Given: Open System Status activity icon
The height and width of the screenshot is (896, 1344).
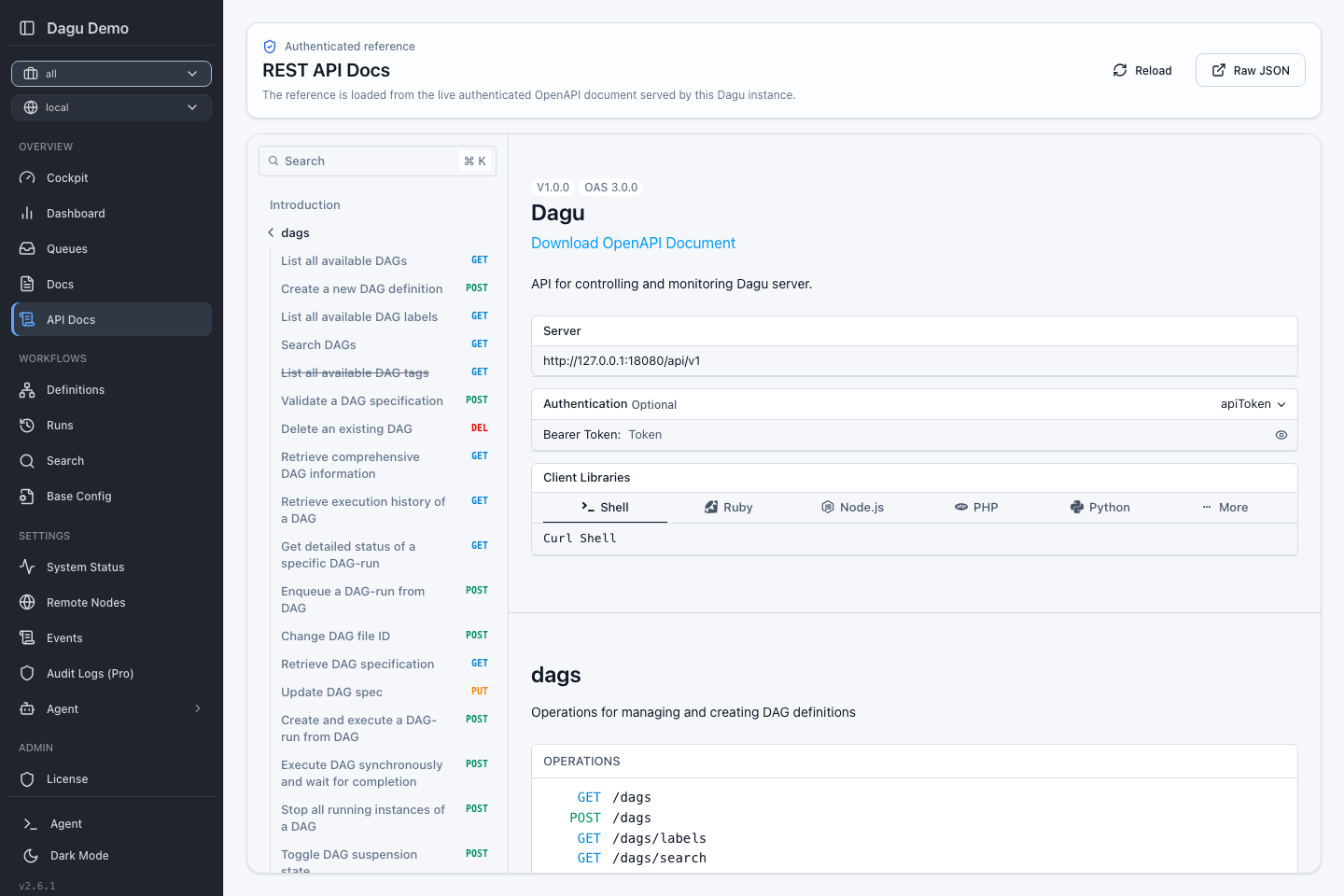Looking at the screenshot, I should pyautogui.click(x=27, y=567).
